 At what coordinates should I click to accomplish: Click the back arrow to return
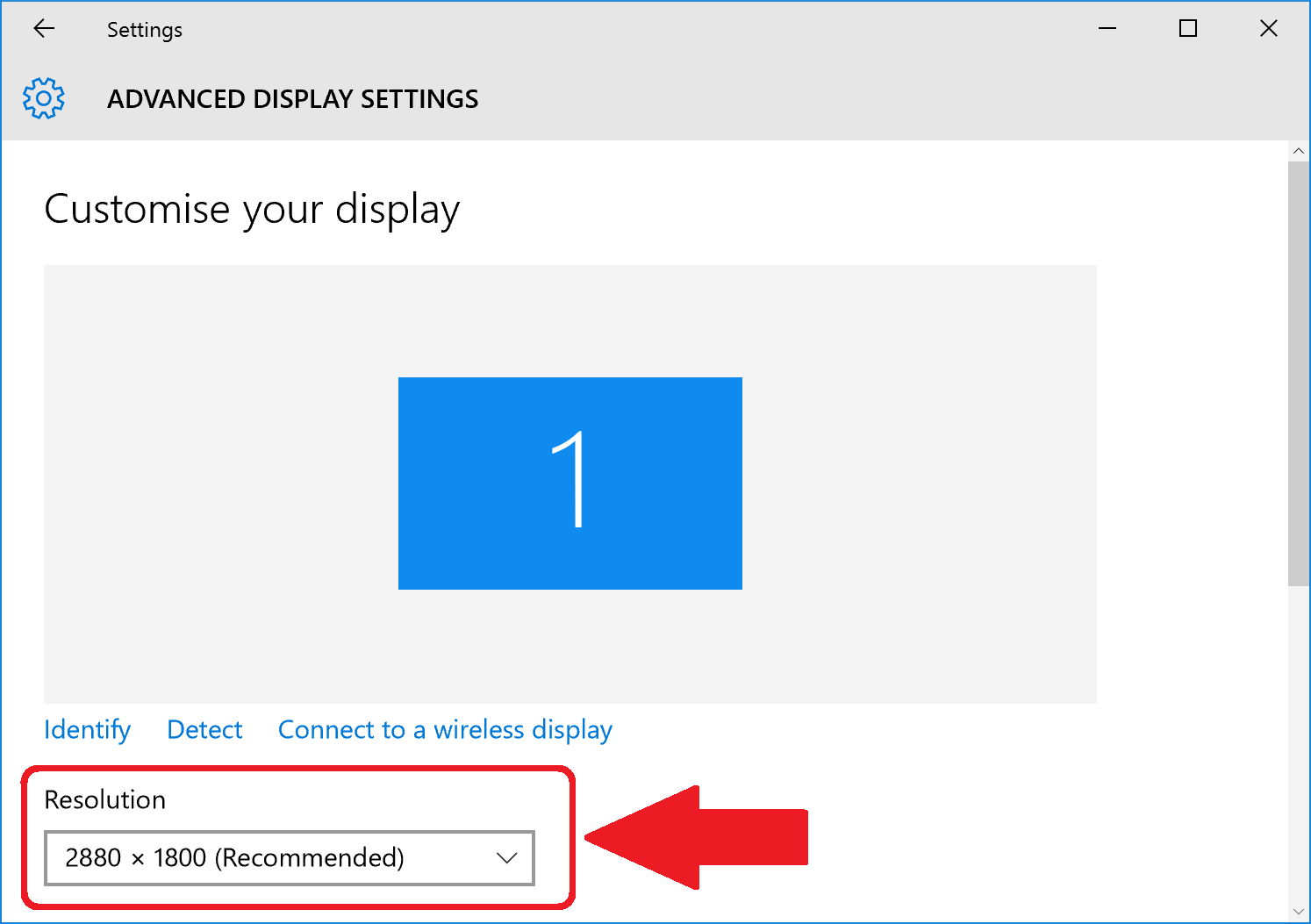tap(43, 28)
